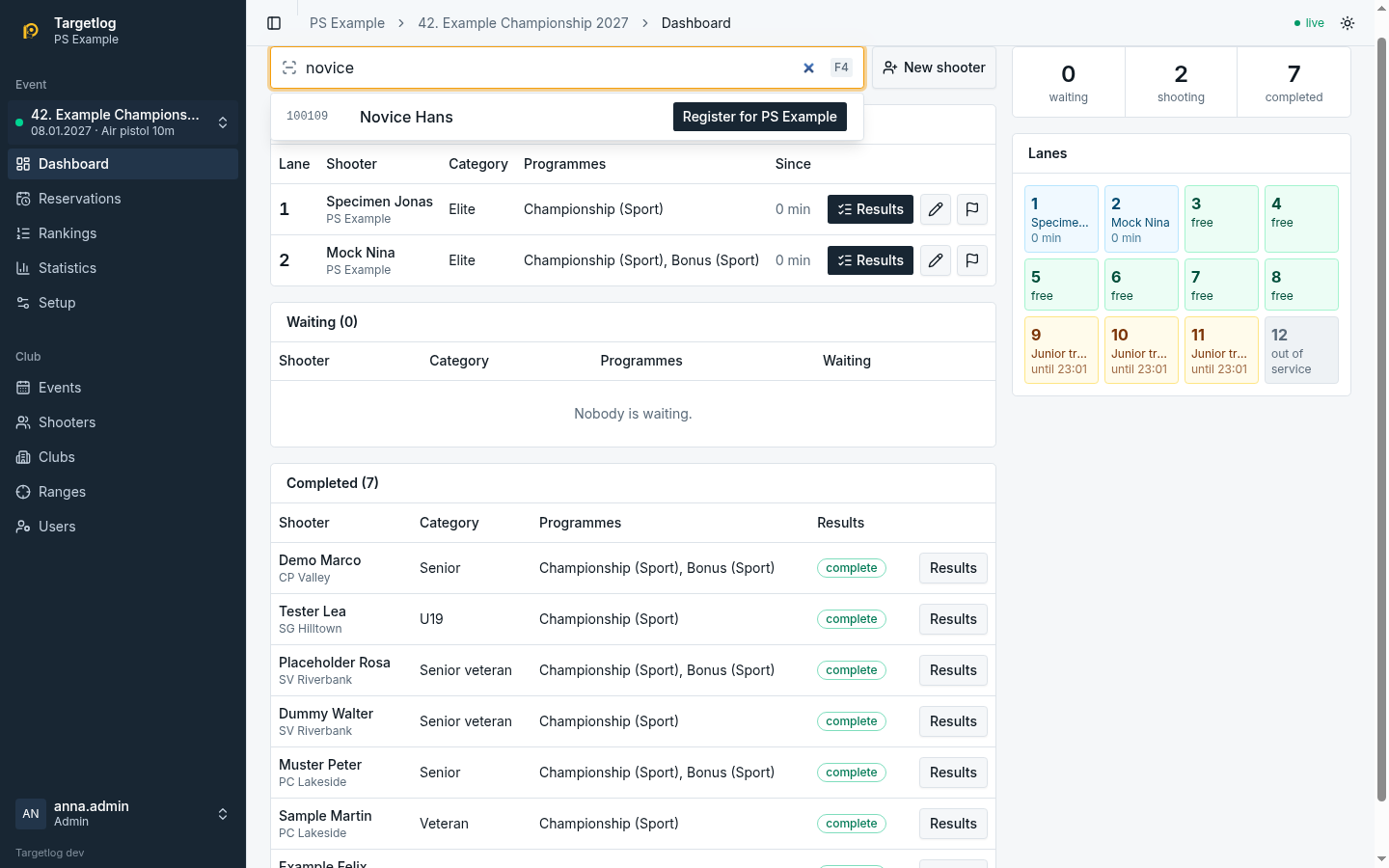Switch the light/dark theme icon
This screenshot has height=868, width=1389.
(x=1348, y=23)
